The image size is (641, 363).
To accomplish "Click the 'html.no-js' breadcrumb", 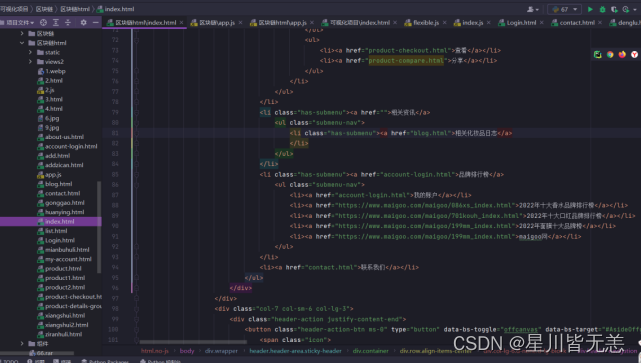I will [x=155, y=351].
